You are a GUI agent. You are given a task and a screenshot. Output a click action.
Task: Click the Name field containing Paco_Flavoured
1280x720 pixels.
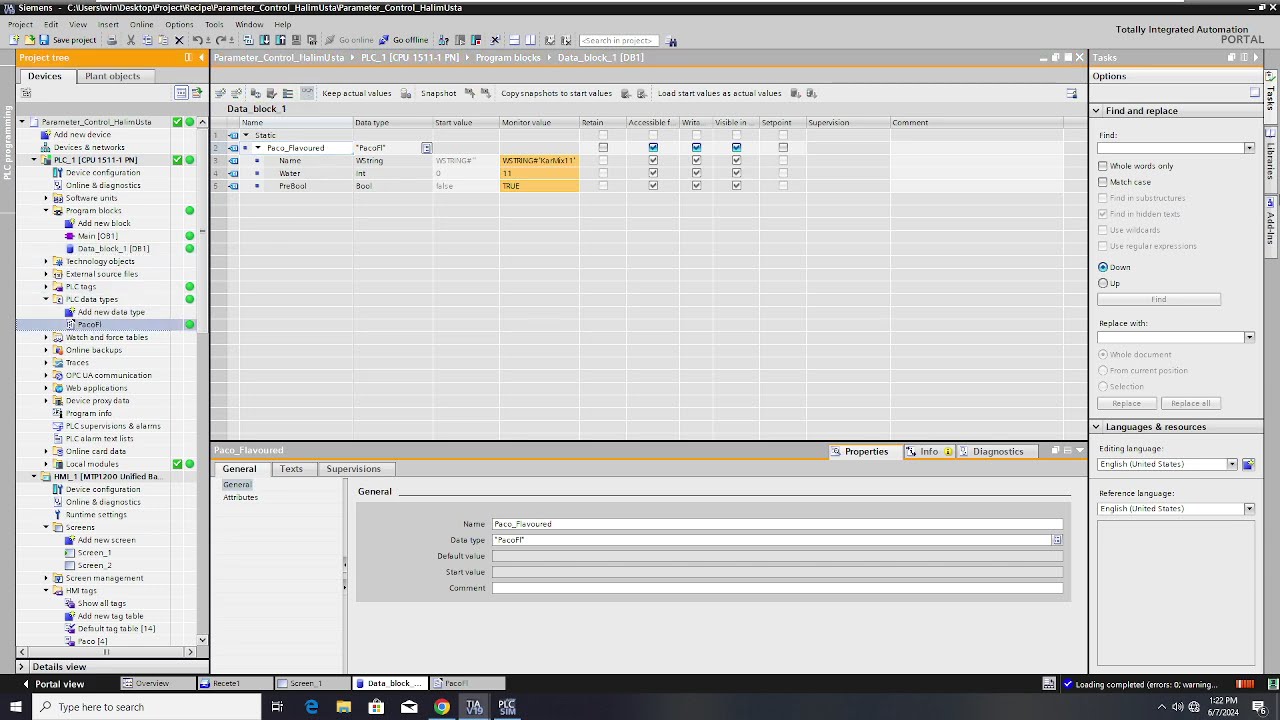point(777,524)
